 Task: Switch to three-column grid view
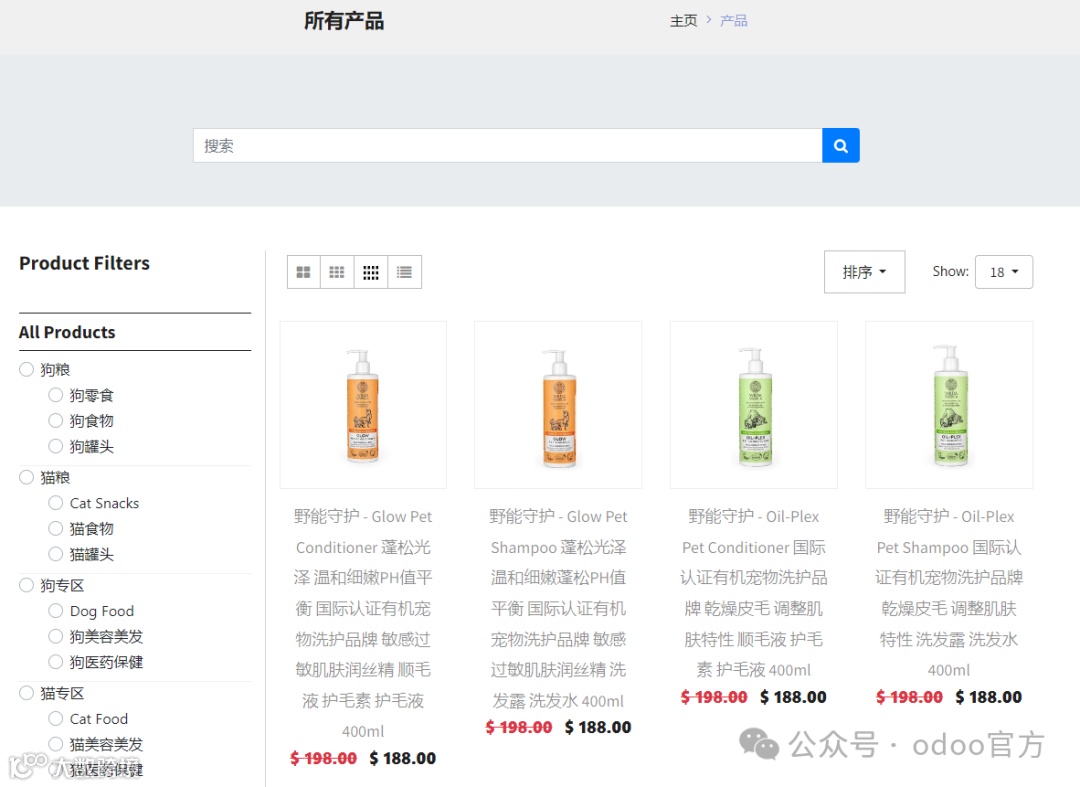[337, 272]
